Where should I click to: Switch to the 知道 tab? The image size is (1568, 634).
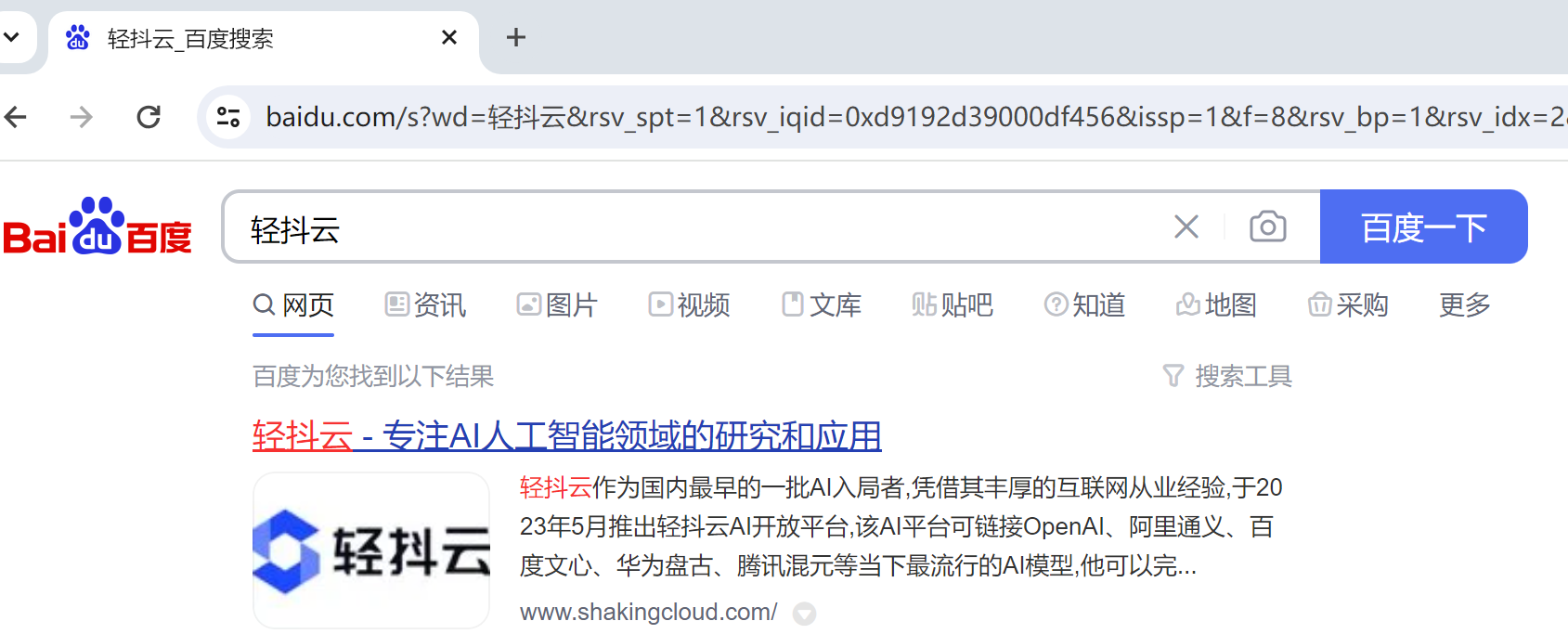pyautogui.click(x=1084, y=305)
